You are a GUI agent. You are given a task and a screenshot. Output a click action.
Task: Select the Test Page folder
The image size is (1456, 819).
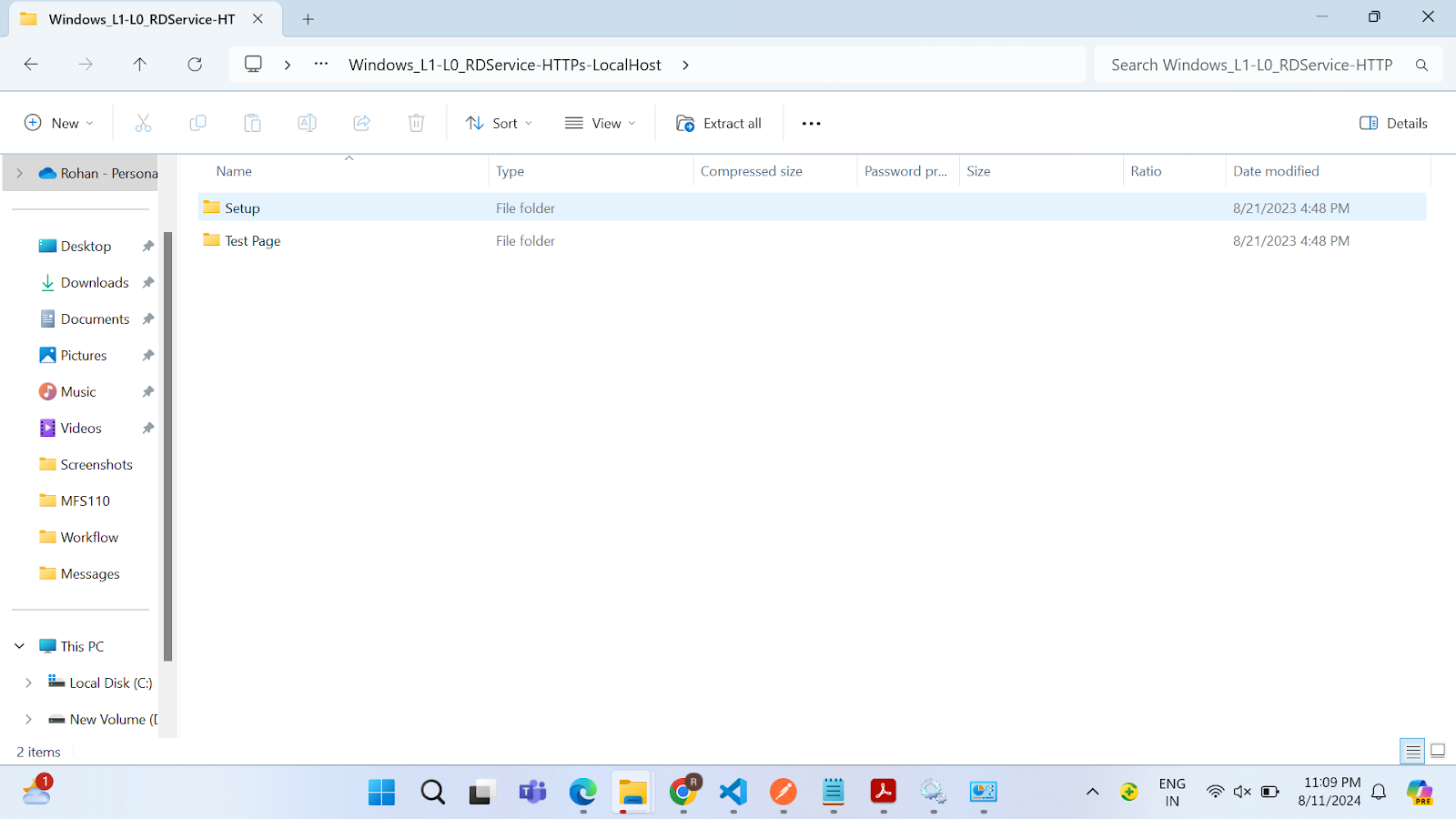tap(252, 241)
